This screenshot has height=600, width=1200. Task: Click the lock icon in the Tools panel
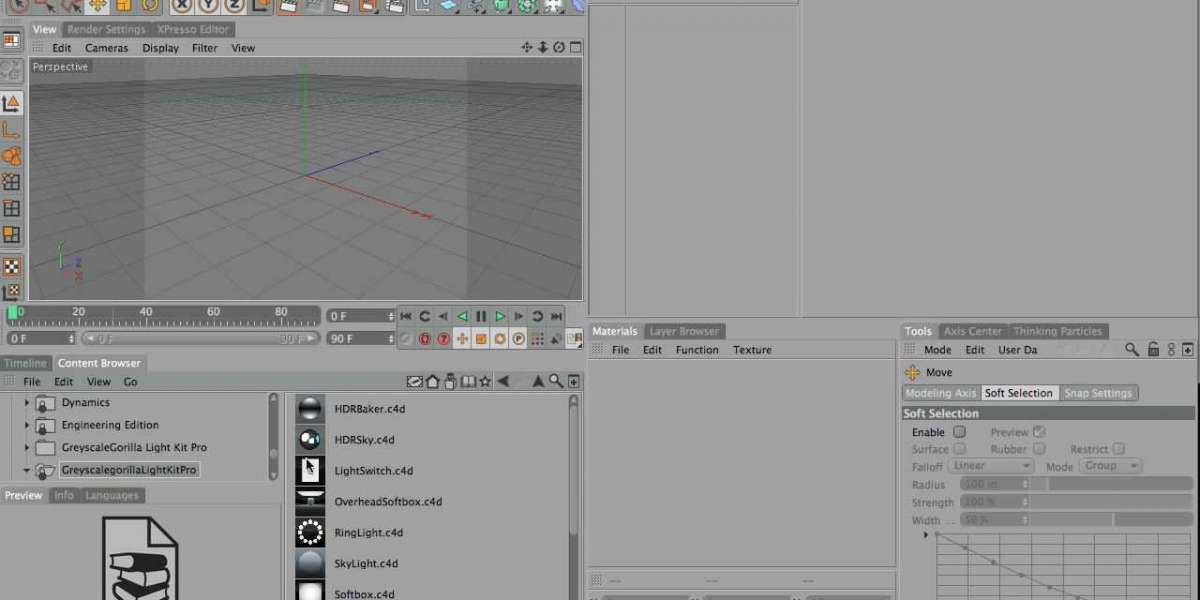1153,350
